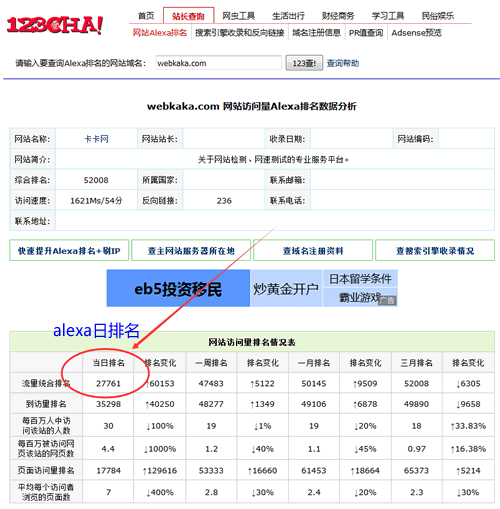Select the ↑60153 rank change cell
Image resolution: width=500 pixels, height=509 pixels.
(160, 383)
